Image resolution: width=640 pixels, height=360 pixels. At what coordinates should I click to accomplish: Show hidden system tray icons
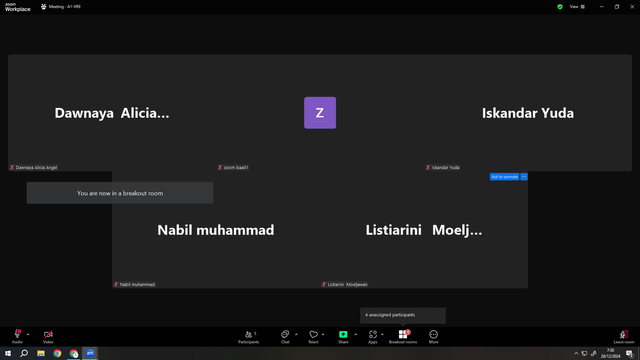576,353
